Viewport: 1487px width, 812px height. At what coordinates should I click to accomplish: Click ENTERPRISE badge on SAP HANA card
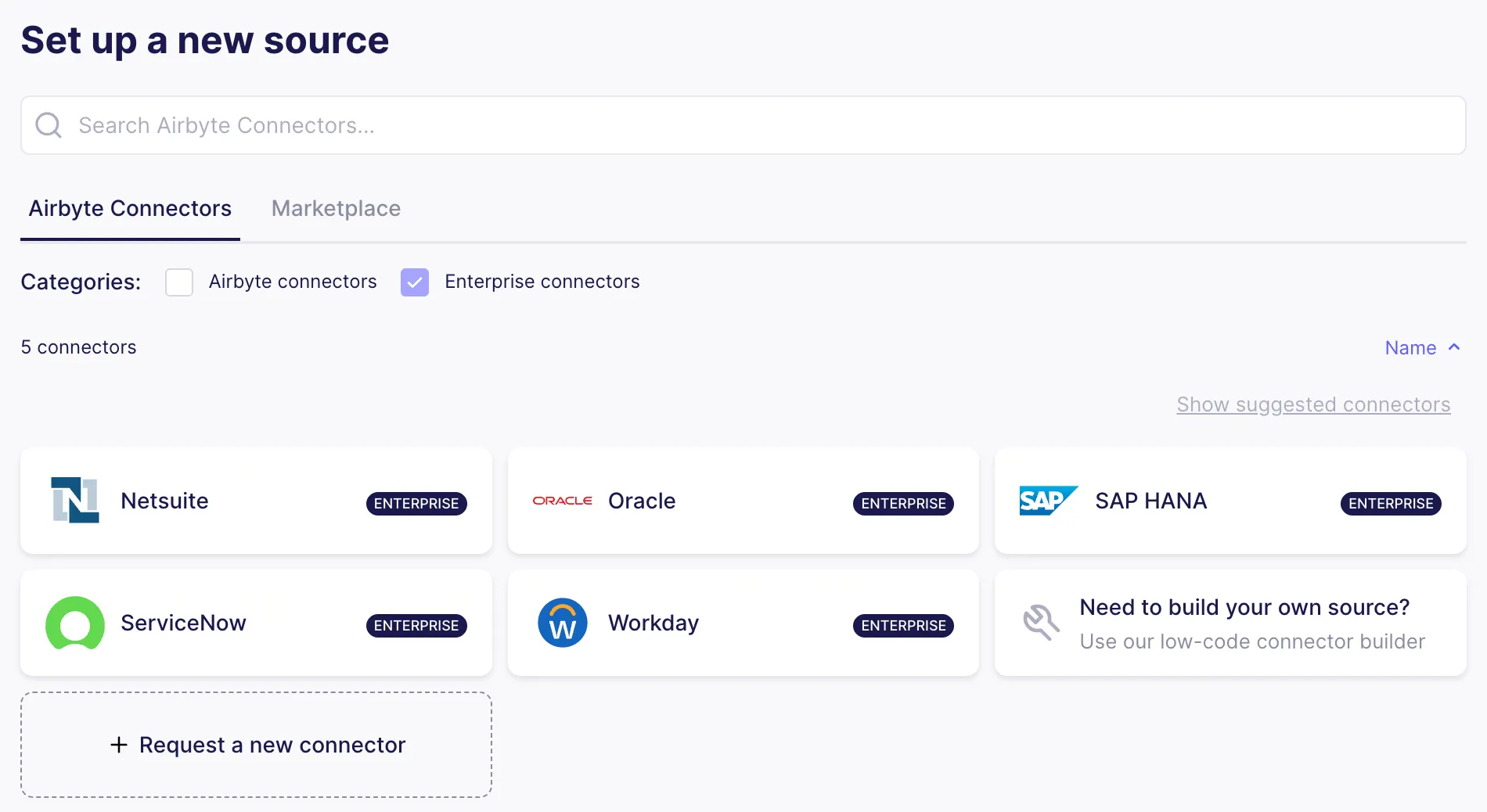(1391, 504)
